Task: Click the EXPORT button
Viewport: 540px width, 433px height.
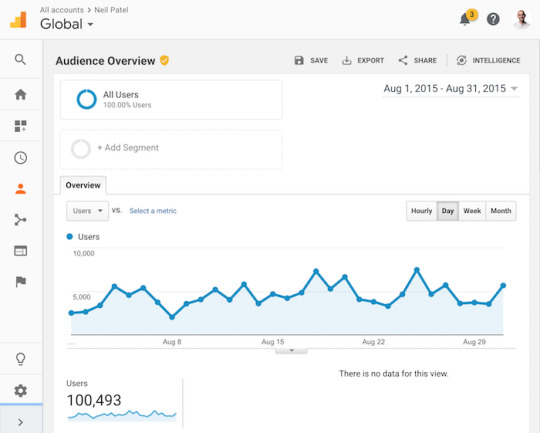Action: (363, 61)
